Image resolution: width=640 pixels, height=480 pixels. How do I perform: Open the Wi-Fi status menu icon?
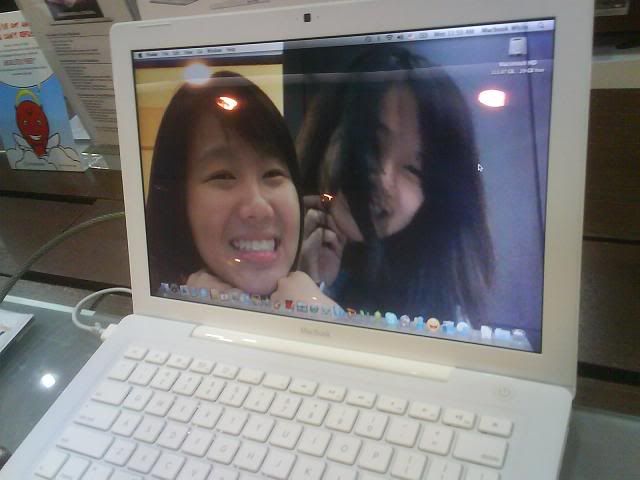[x=389, y=37]
